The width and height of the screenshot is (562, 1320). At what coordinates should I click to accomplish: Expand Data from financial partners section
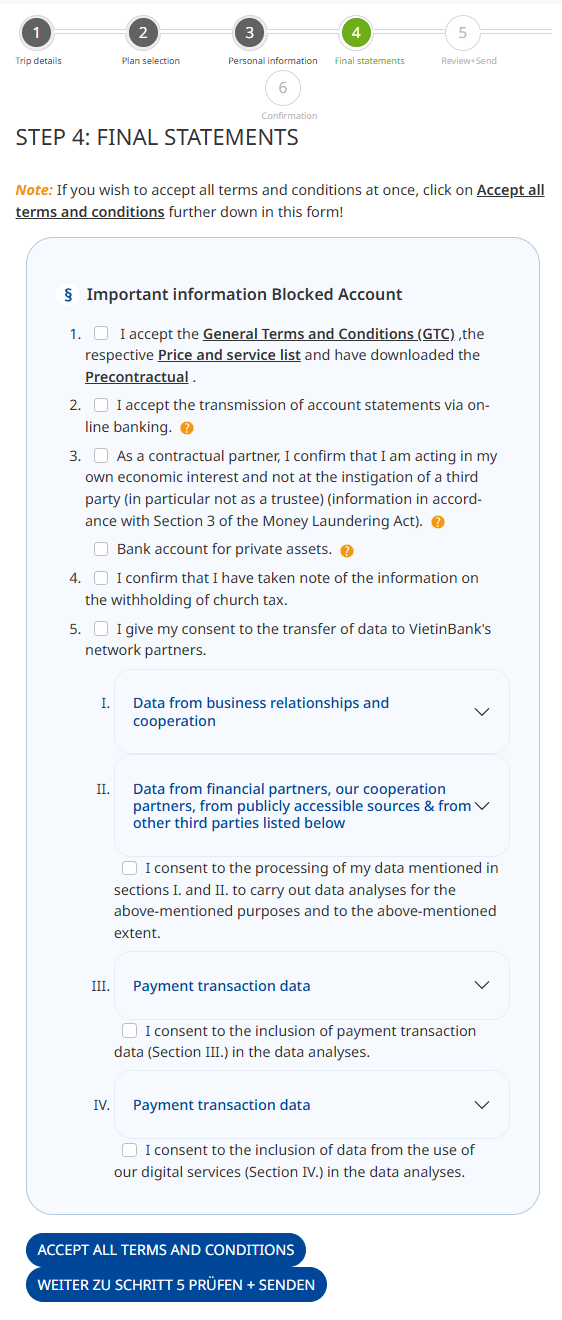pos(312,806)
